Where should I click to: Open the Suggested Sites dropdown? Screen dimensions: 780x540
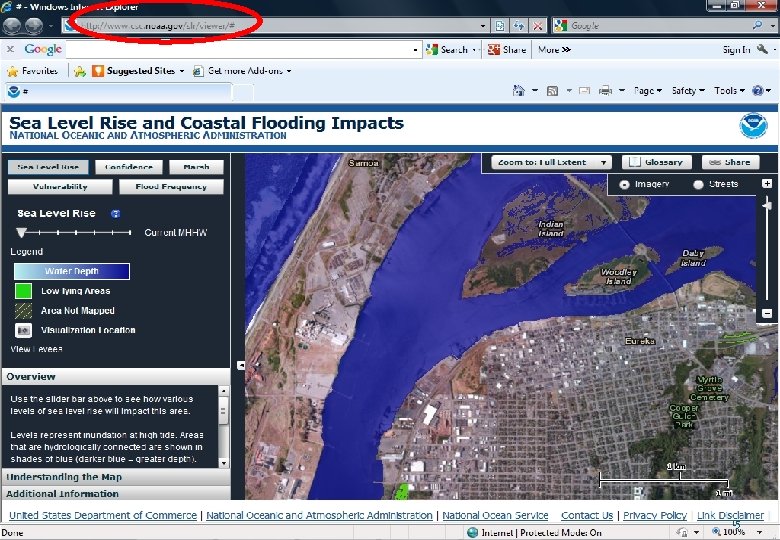coord(182,71)
